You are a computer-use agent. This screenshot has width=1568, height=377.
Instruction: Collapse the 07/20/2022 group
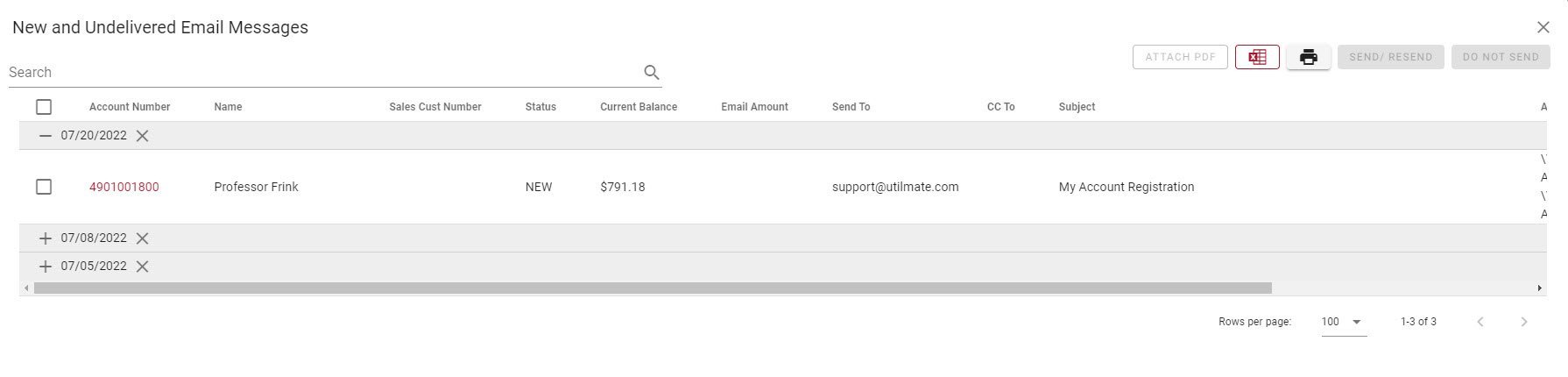tap(46, 136)
